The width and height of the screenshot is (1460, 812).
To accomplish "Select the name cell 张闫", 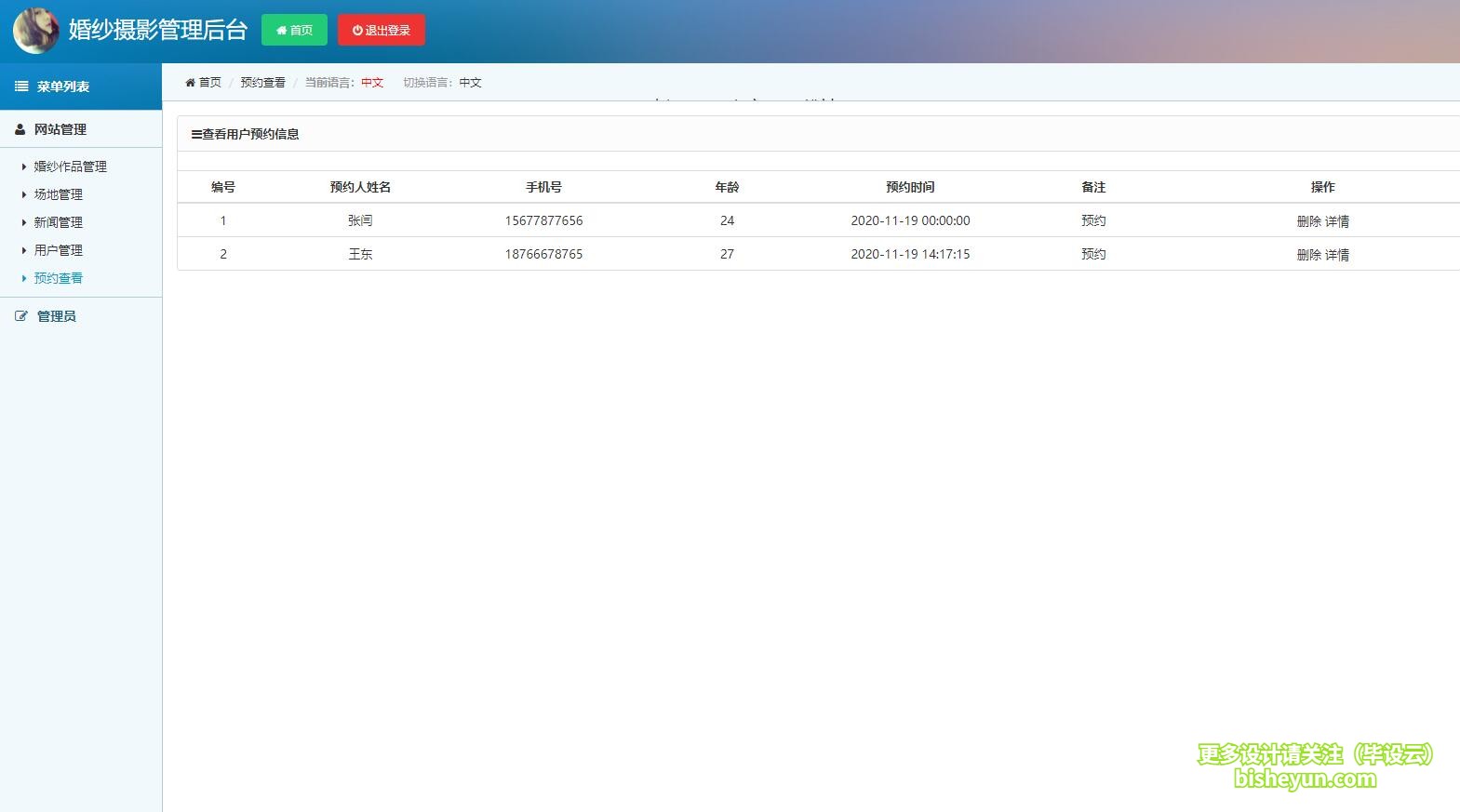I will tap(360, 220).
